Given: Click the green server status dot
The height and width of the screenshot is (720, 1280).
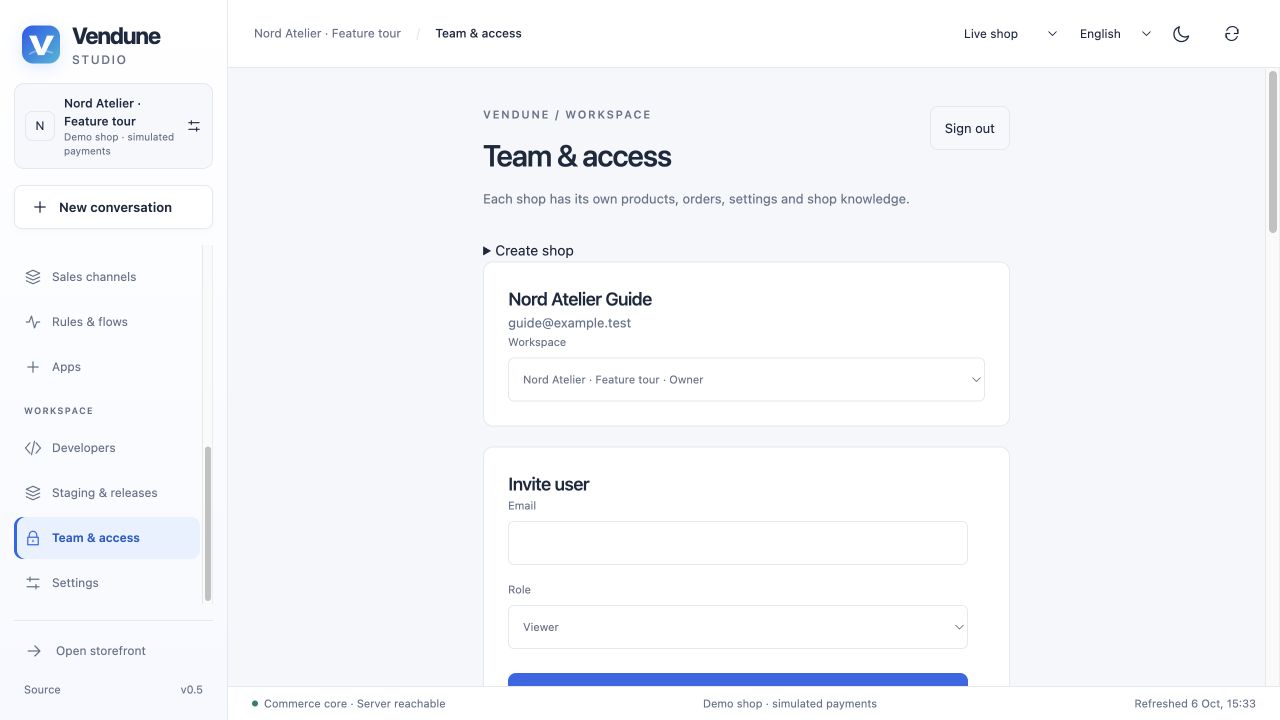Looking at the screenshot, I should 255,704.
